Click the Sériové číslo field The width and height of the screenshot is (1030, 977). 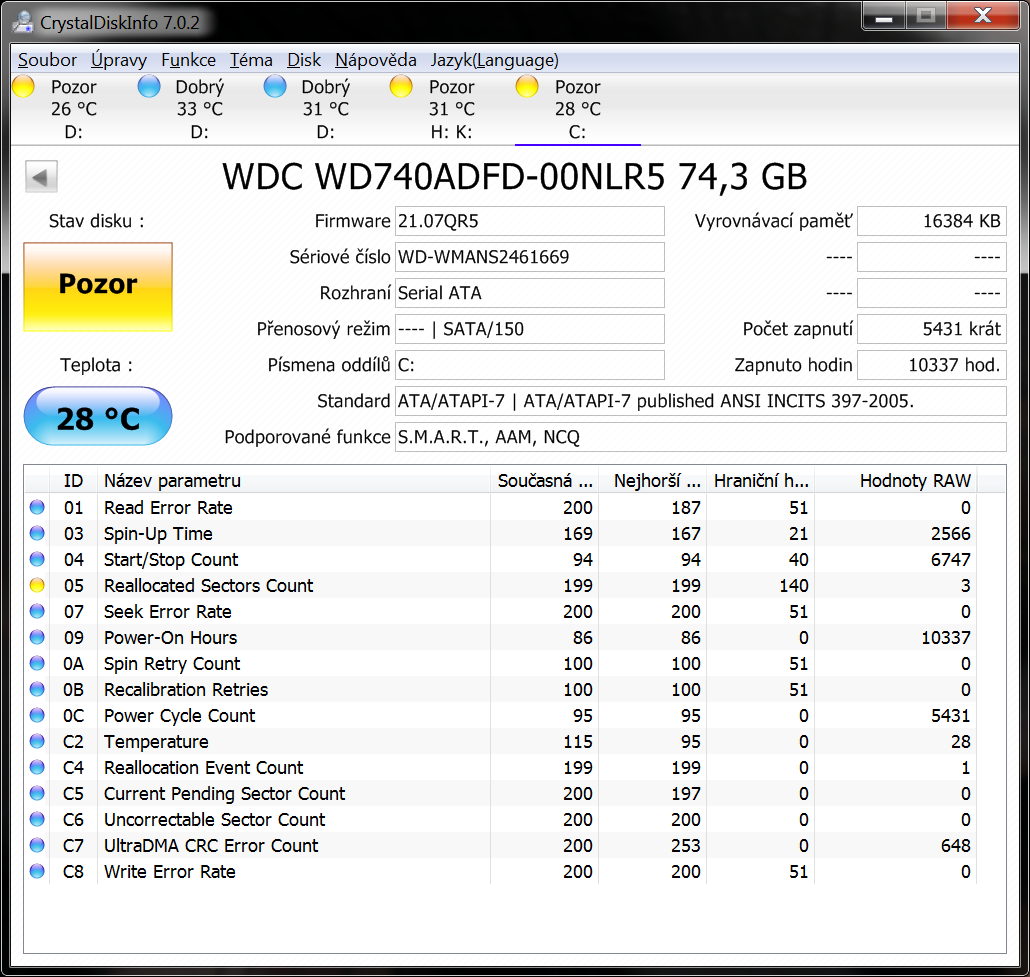[529, 257]
